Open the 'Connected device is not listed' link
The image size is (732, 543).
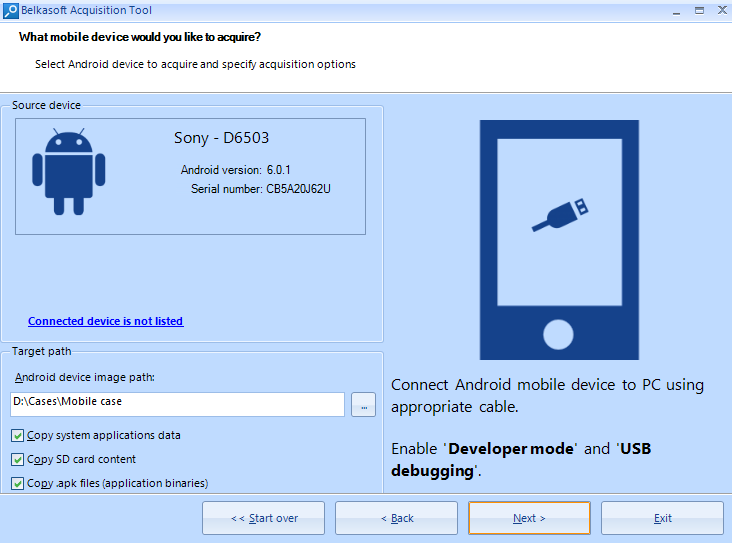106,321
